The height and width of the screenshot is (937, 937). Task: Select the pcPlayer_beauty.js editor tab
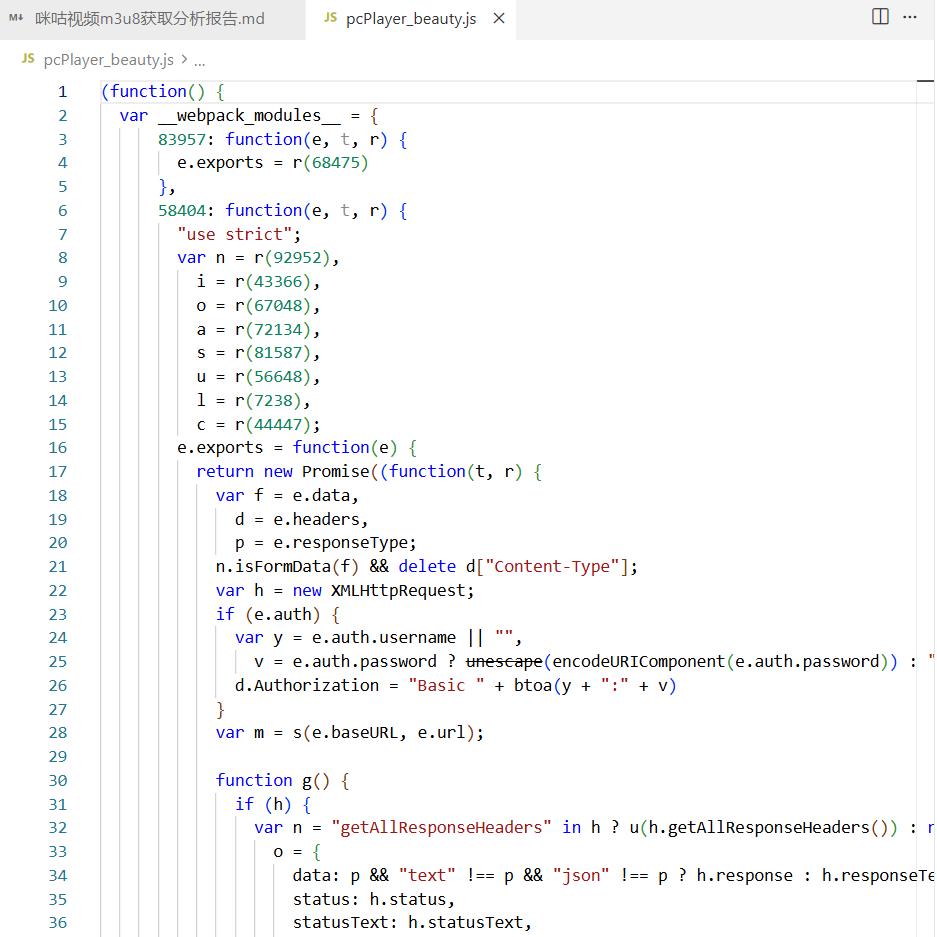[411, 19]
